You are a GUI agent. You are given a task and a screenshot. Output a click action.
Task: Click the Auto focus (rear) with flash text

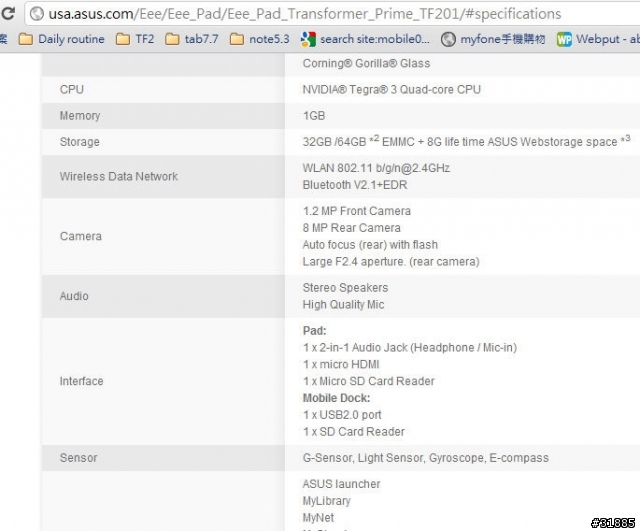[370, 245]
